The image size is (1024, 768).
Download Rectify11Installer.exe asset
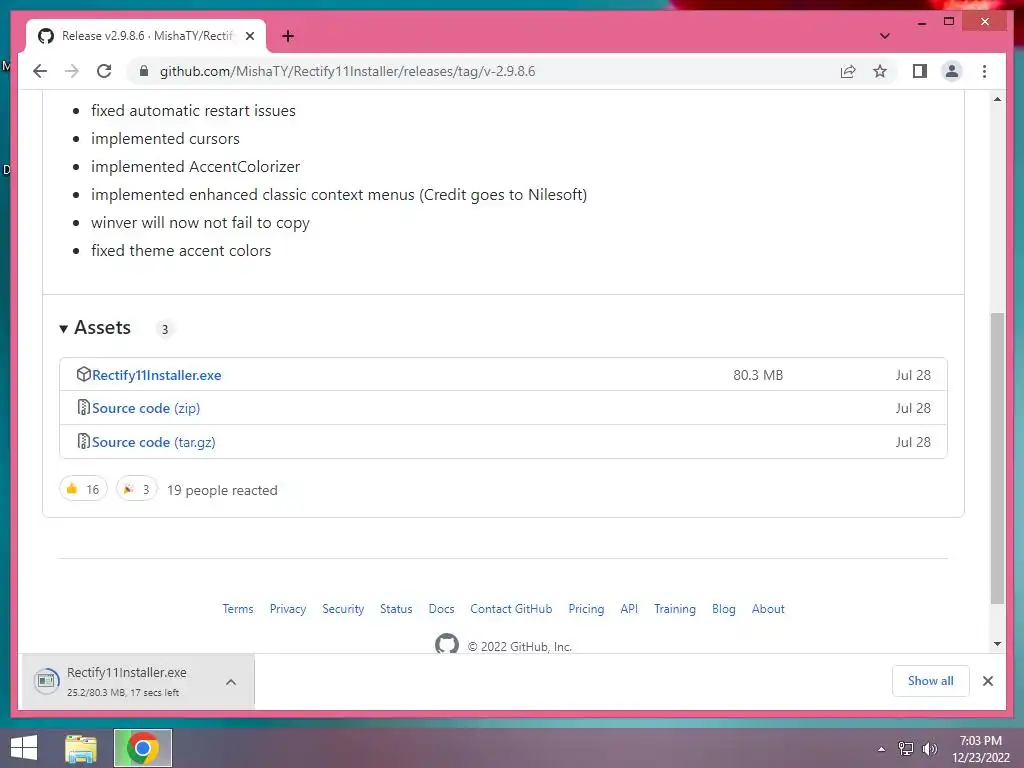tap(157, 375)
